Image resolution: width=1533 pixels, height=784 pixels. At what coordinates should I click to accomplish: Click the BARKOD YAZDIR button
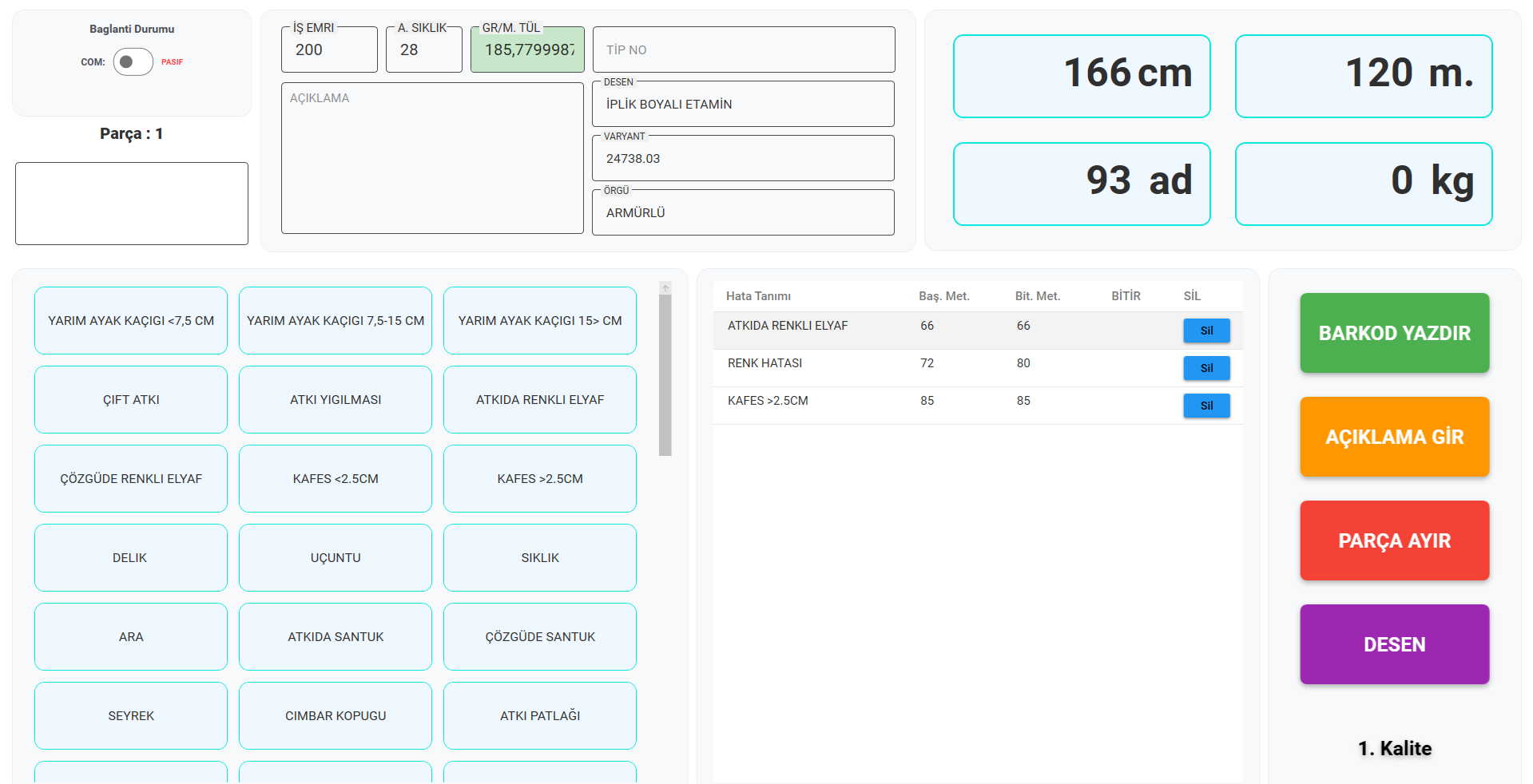point(1394,333)
